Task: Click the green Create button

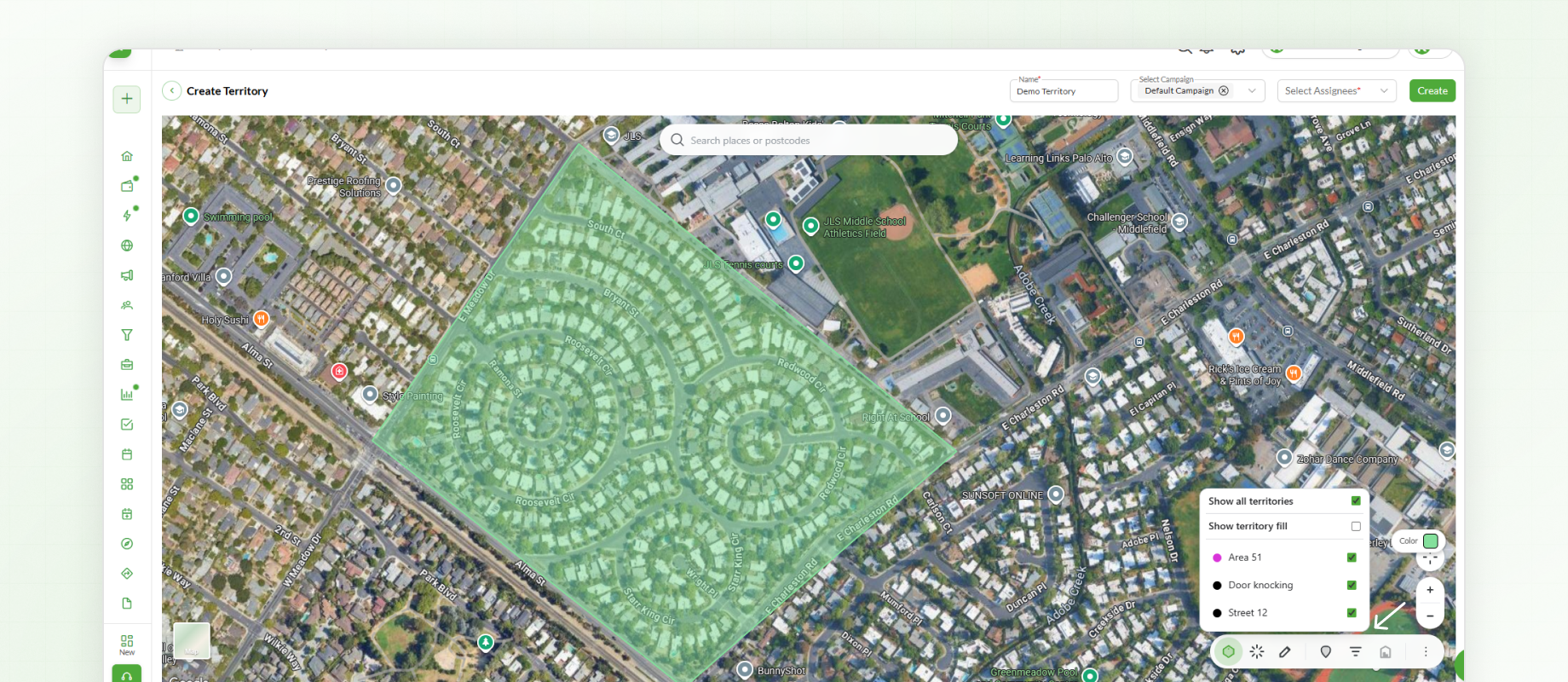Action: pyautogui.click(x=1433, y=90)
